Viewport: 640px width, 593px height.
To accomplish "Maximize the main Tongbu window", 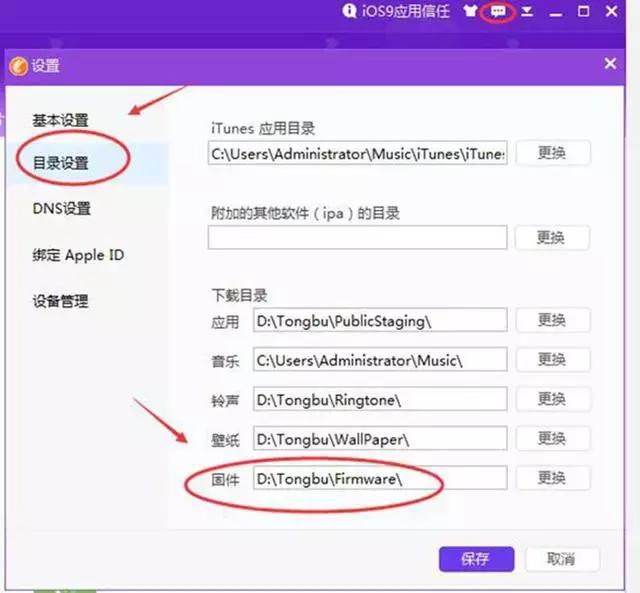I will click(584, 11).
